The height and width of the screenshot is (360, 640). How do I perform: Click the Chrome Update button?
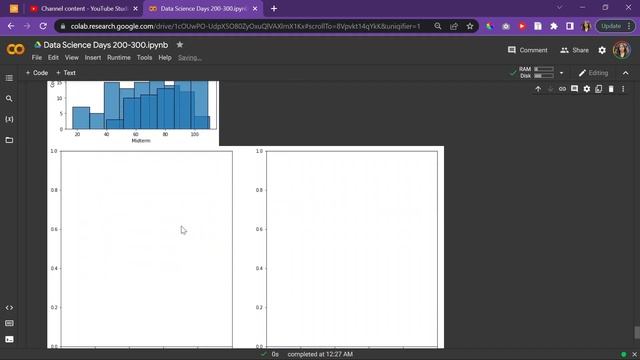point(615,26)
